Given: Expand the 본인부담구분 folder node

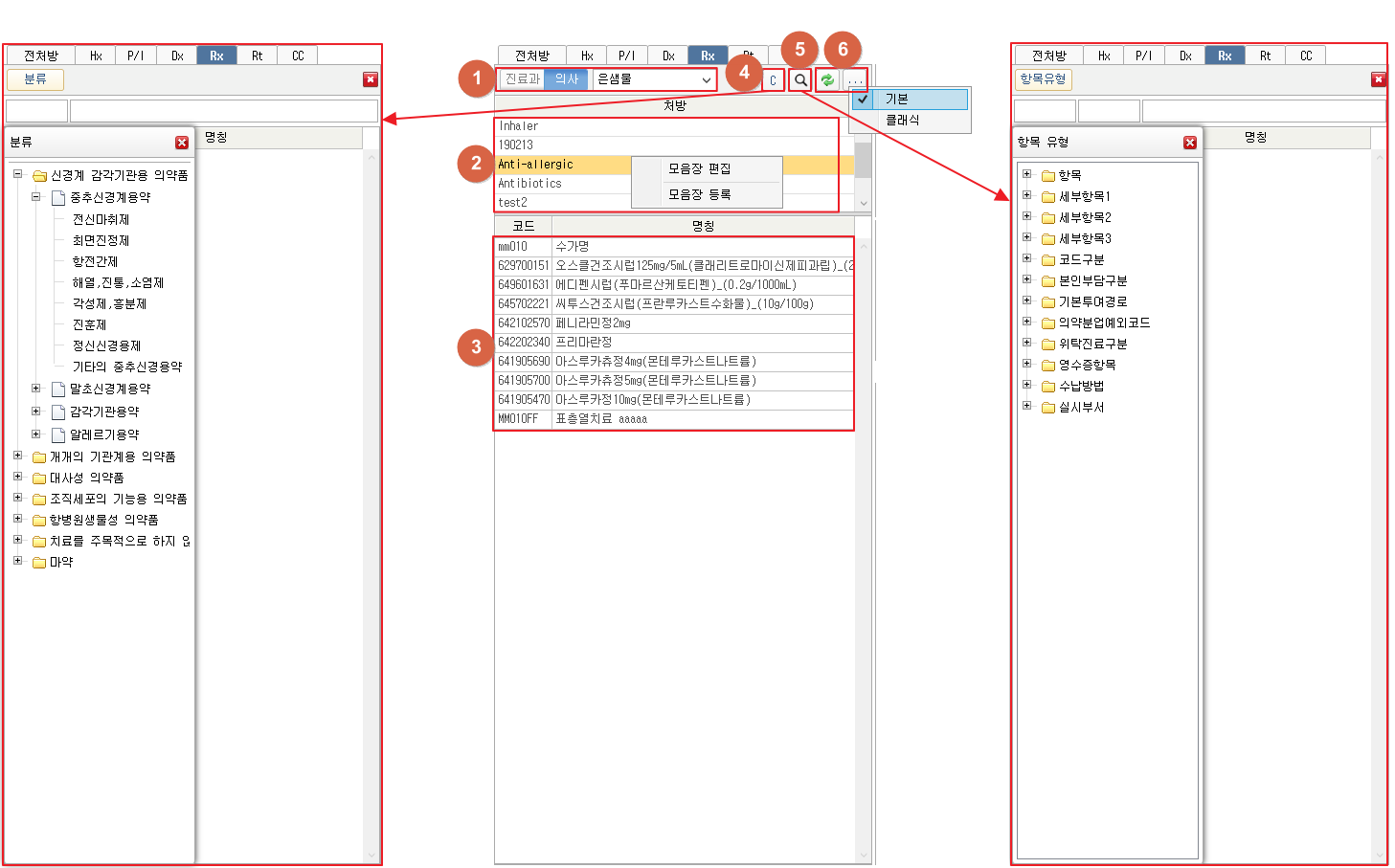Looking at the screenshot, I should pyautogui.click(x=1026, y=280).
